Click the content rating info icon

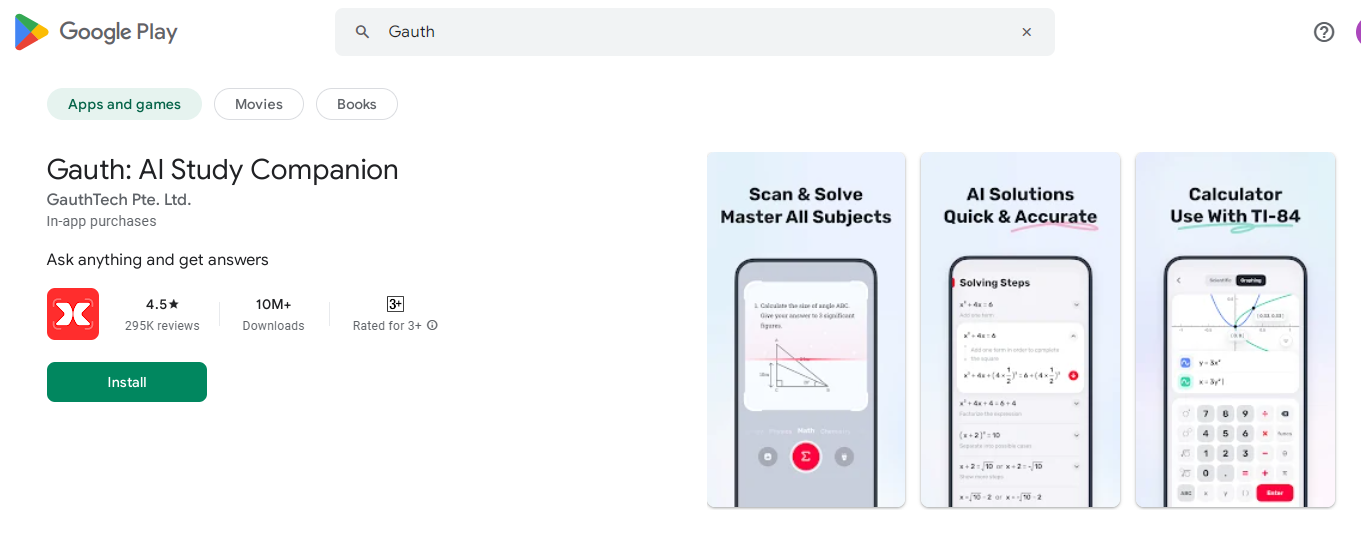coord(433,325)
